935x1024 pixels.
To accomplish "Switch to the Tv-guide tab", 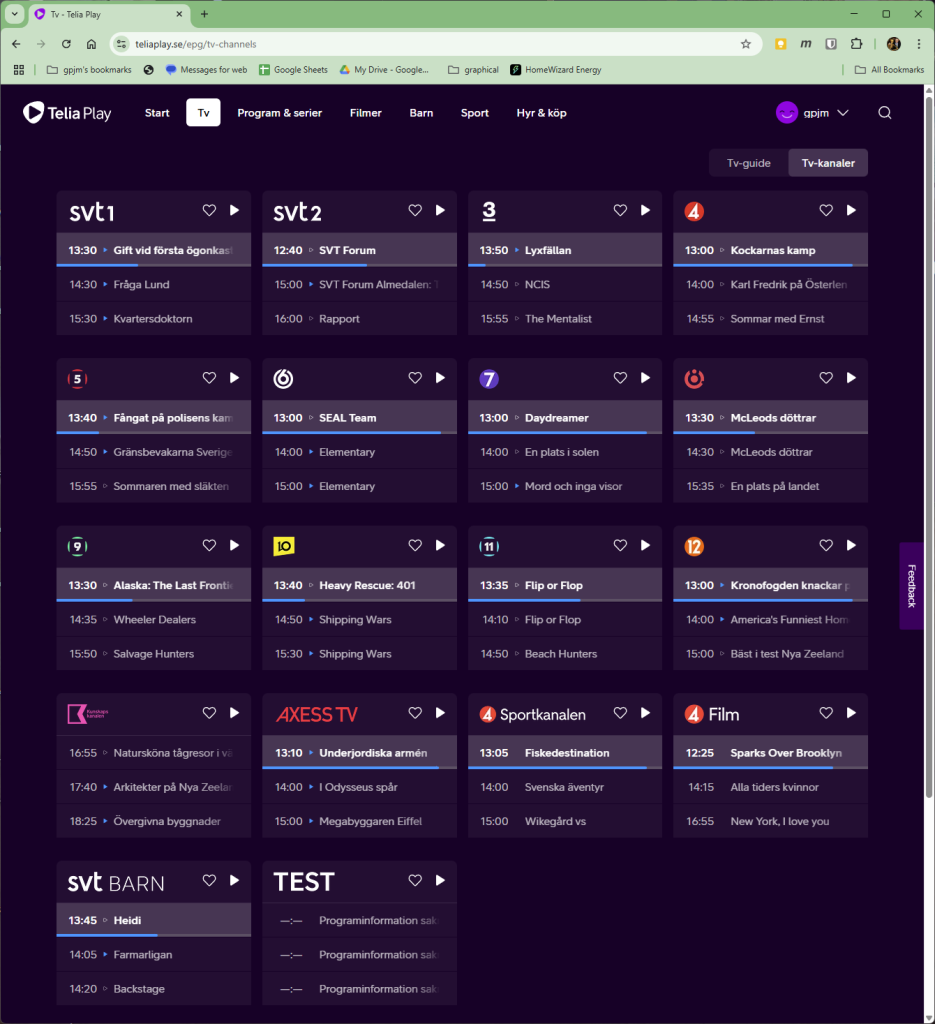I will coord(748,163).
